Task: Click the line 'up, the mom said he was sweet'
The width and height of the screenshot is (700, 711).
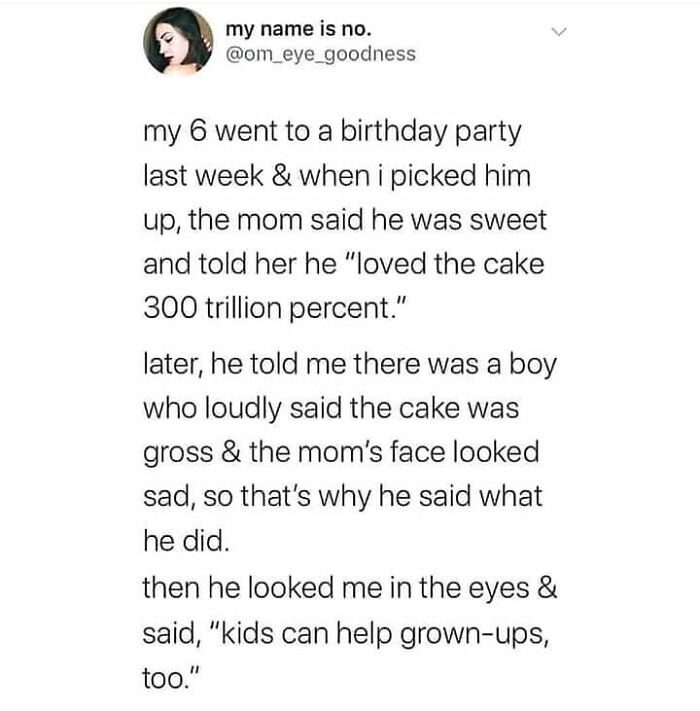Action: 345,221
